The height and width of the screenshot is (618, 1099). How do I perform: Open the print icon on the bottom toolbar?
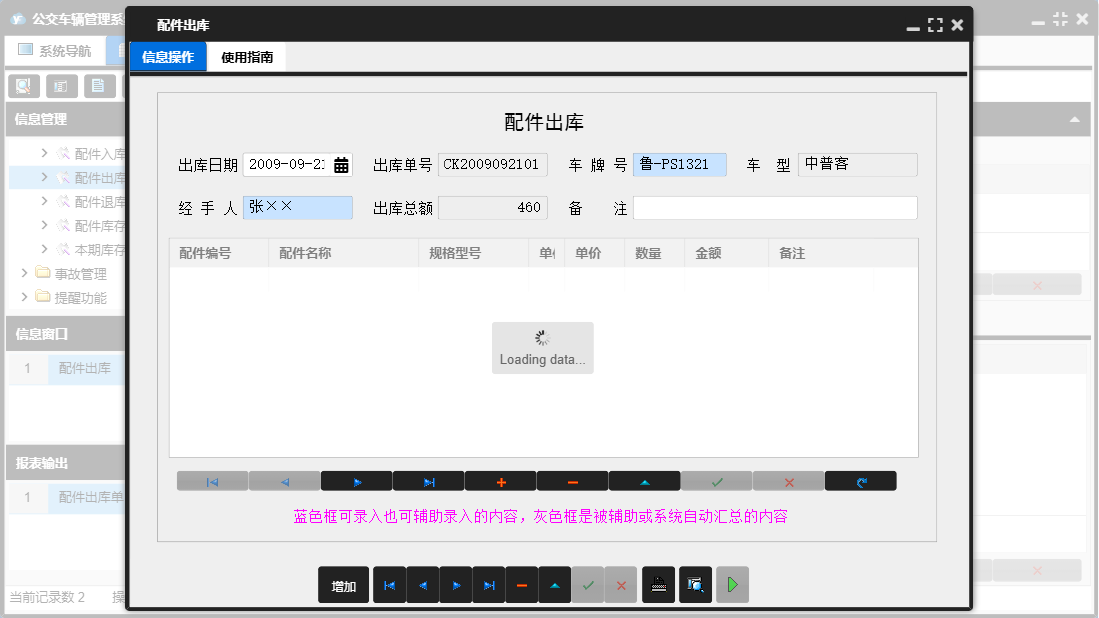point(659,585)
